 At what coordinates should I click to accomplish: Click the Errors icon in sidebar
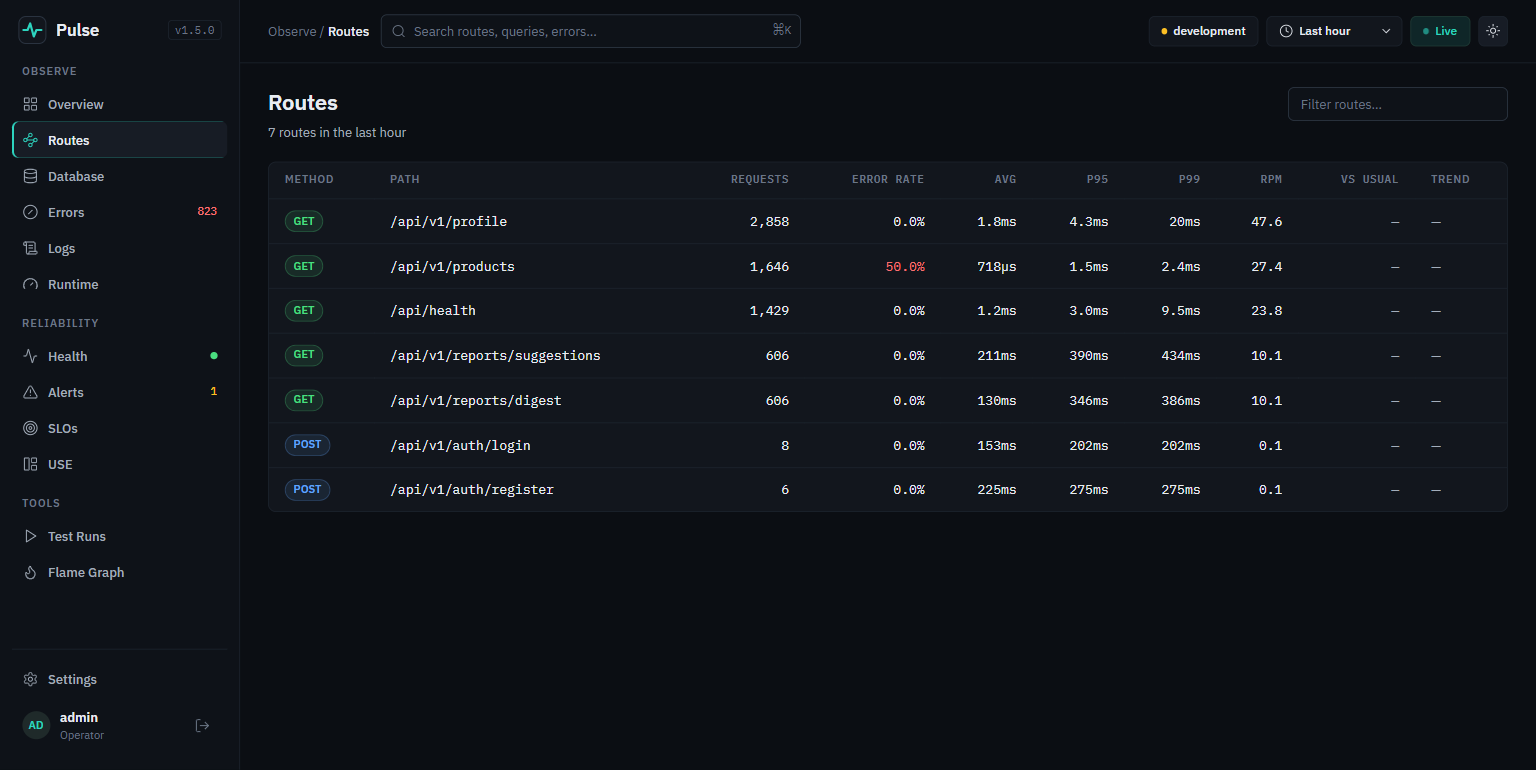point(30,212)
